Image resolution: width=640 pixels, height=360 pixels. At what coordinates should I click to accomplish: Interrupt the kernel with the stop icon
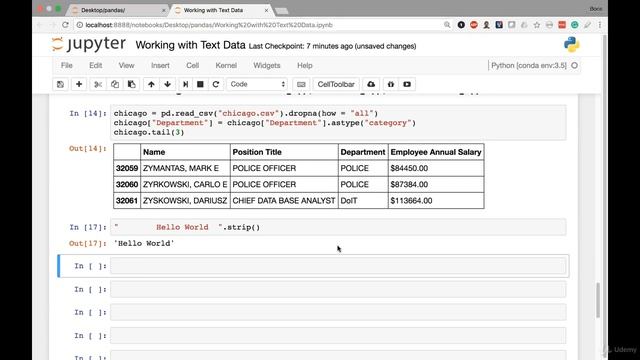tap(200, 84)
